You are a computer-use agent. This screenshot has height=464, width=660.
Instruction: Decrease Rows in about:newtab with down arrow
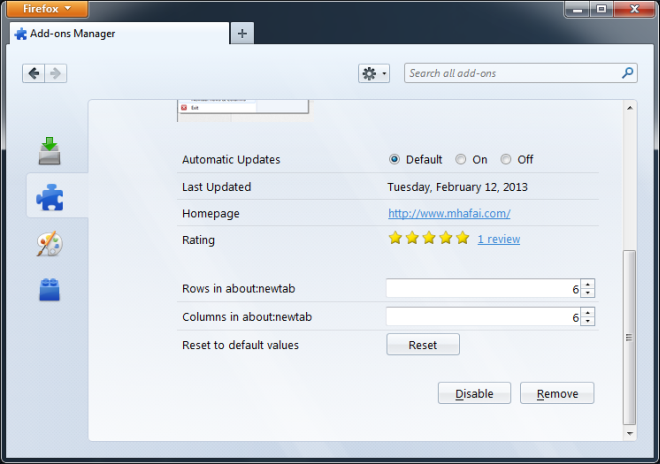(588, 293)
